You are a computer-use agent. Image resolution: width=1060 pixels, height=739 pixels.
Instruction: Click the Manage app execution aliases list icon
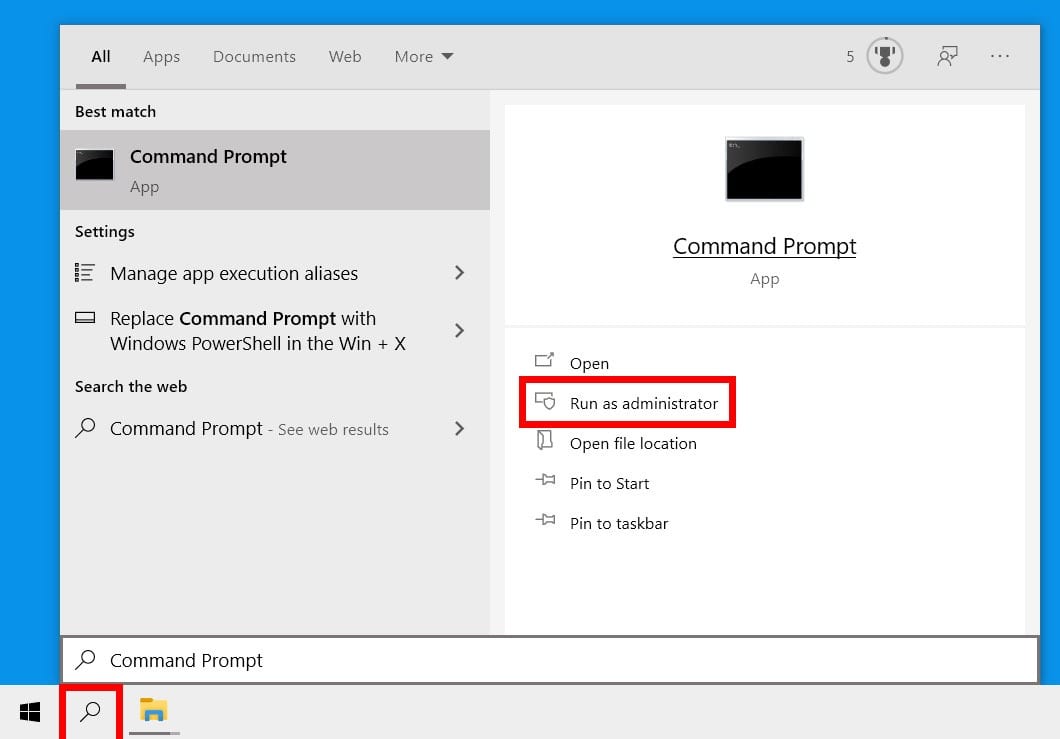coord(85,272)
